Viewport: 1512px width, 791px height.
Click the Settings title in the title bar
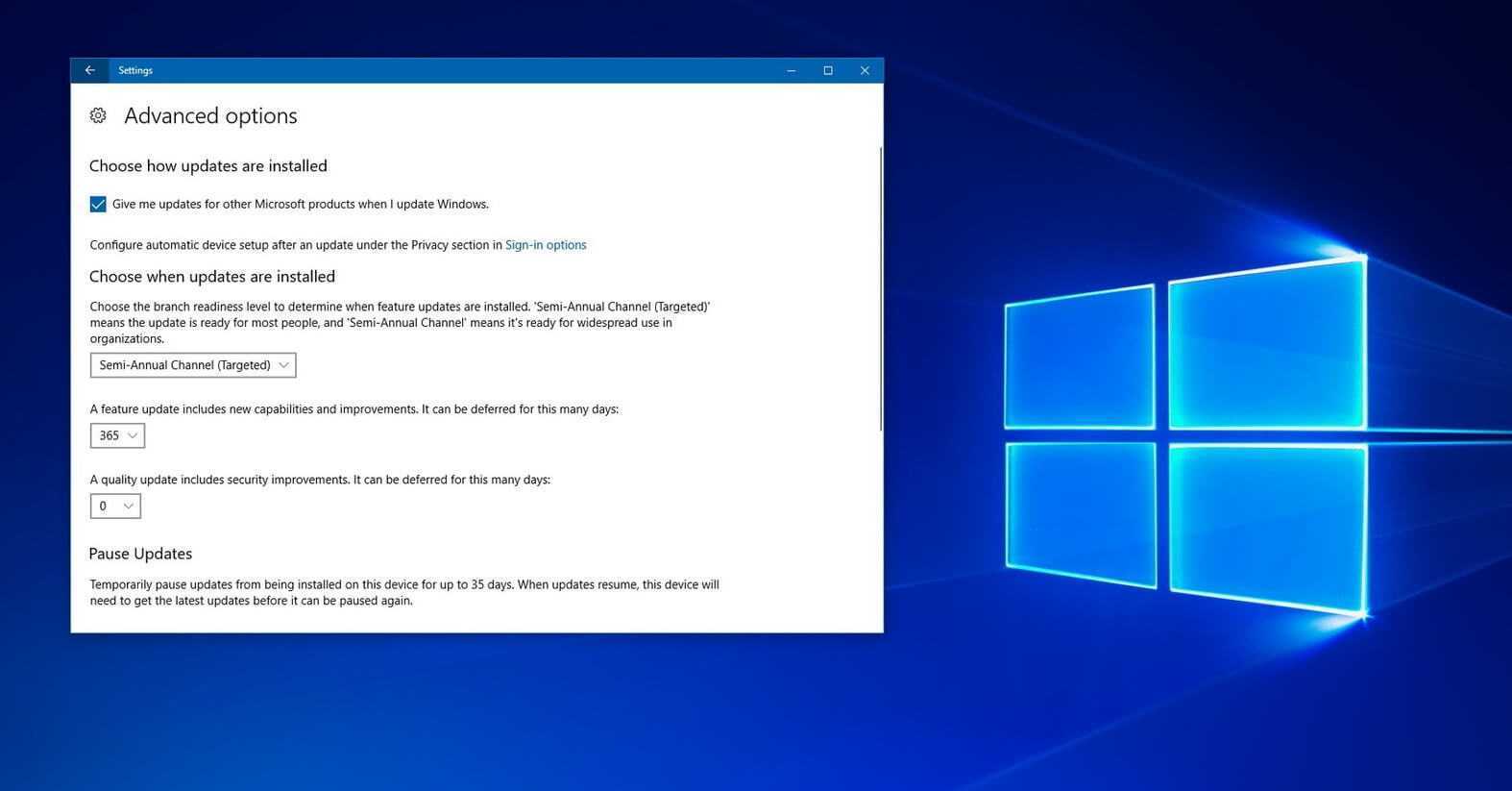click(x=135, y=70)
